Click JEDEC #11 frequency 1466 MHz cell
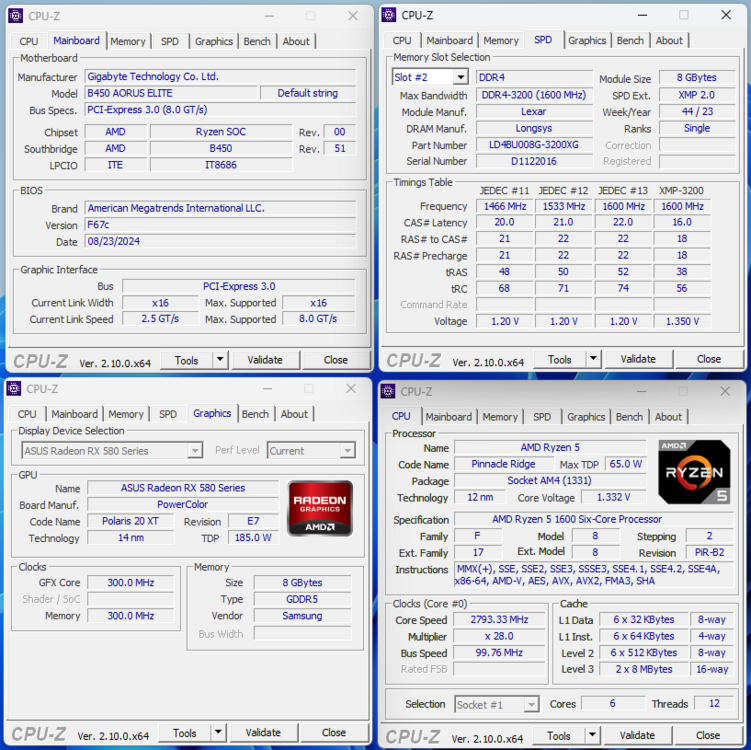 tap(505, 206)
